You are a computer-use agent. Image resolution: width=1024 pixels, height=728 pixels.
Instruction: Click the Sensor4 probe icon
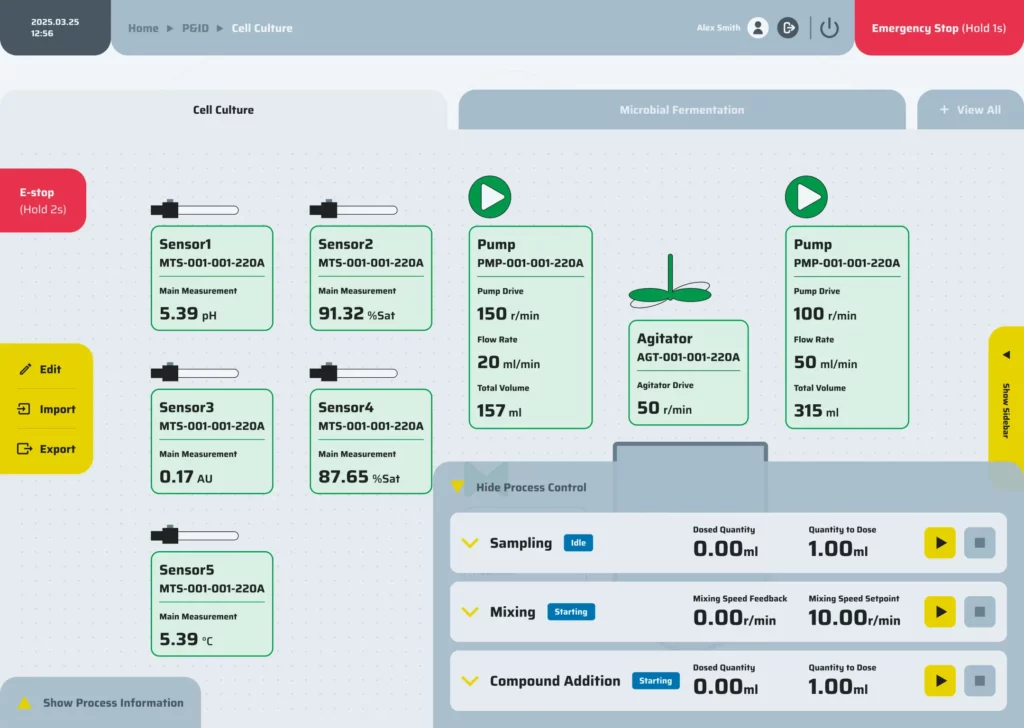coord(353,373)
